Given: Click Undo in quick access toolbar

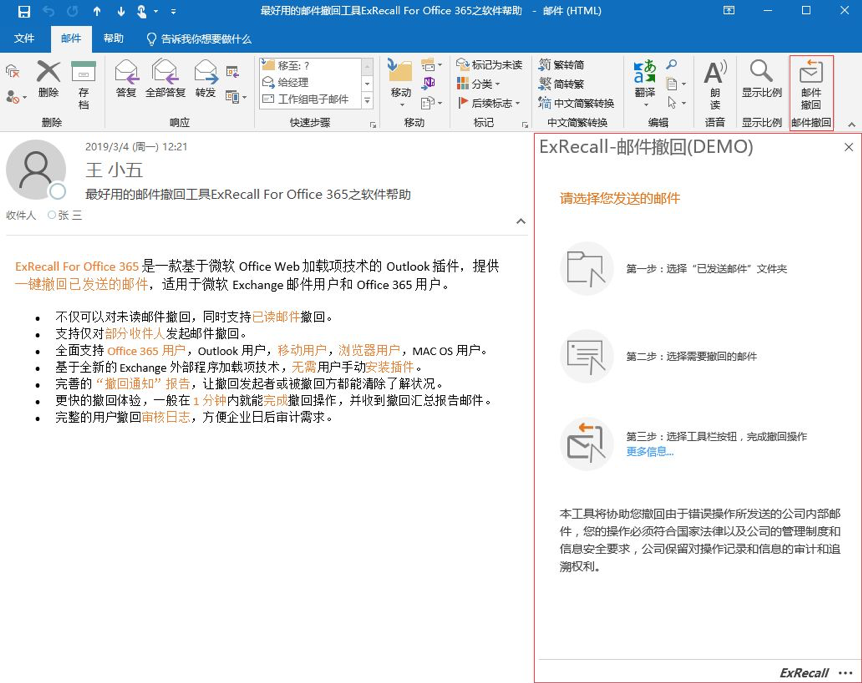Looking at the screenshot, I should [x=48, y=11].
